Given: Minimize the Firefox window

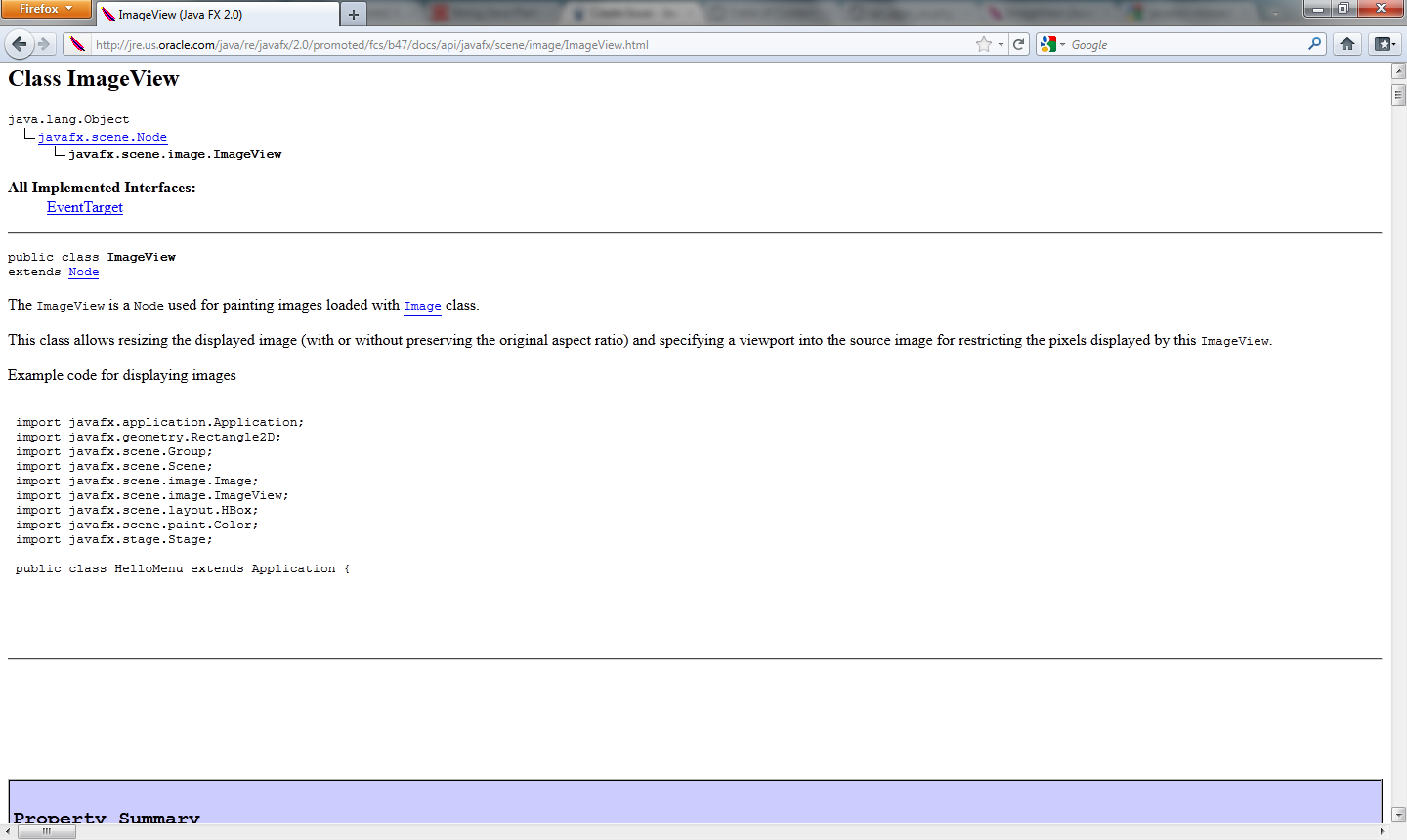Looking at the screenshot, I should coord(1318,9).
